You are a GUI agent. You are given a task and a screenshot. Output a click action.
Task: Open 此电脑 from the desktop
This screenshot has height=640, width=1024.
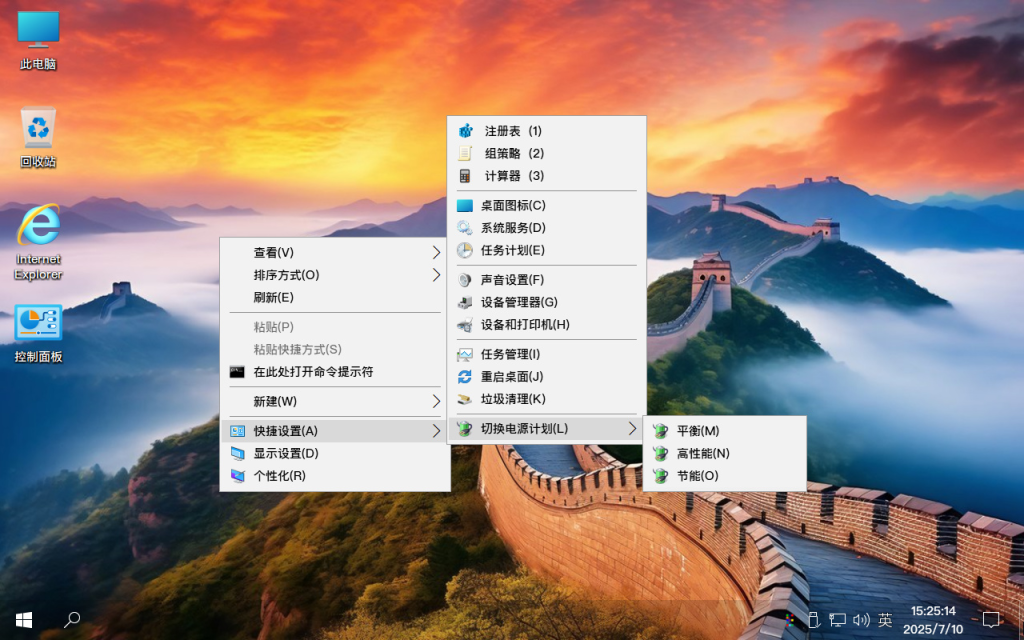tap(37, 38)
